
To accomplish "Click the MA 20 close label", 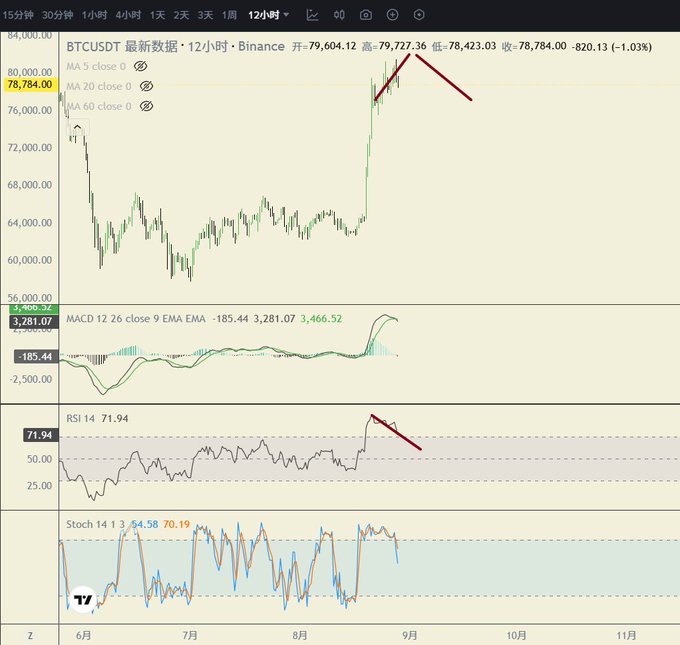I will (98, 86).
